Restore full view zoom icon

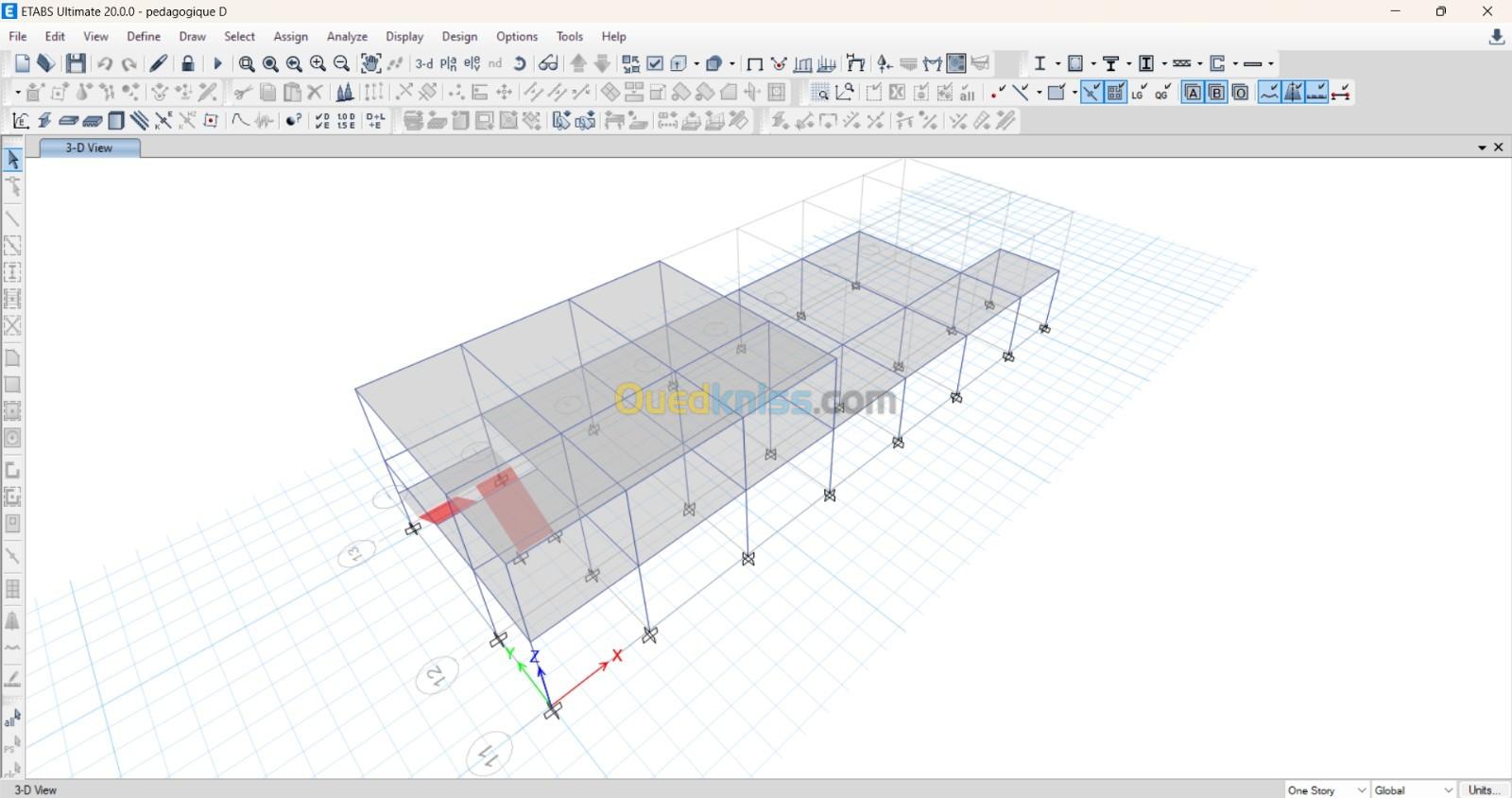click(x=270, y=63)
